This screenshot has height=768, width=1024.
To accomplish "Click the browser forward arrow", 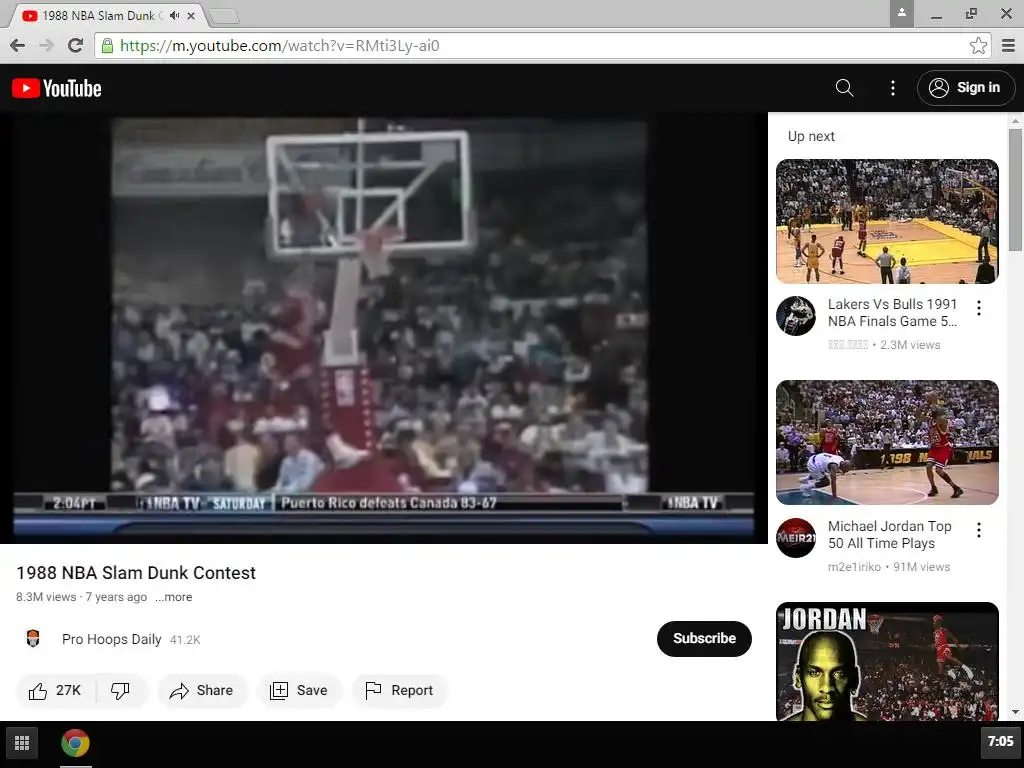I will pos(46,45).
